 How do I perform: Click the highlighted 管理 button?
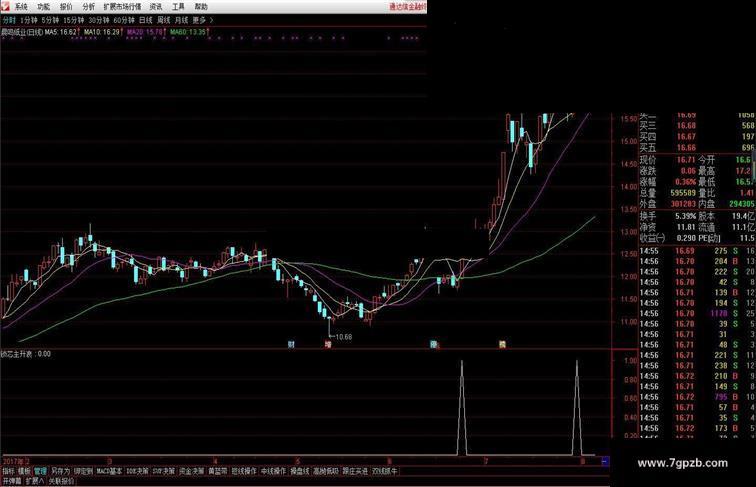tap(40, 471)
